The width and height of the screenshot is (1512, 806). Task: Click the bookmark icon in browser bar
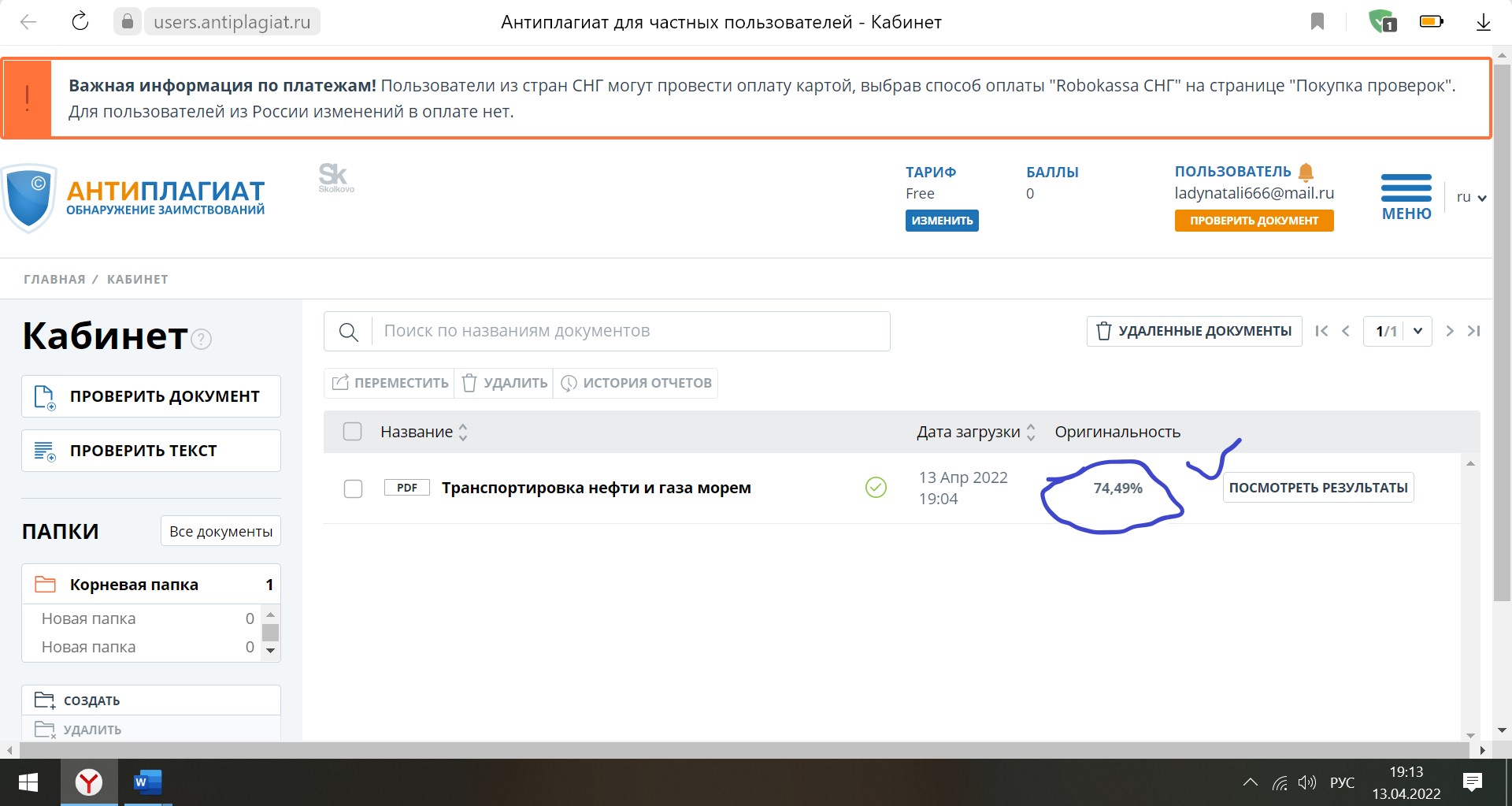coord(1317,21)
